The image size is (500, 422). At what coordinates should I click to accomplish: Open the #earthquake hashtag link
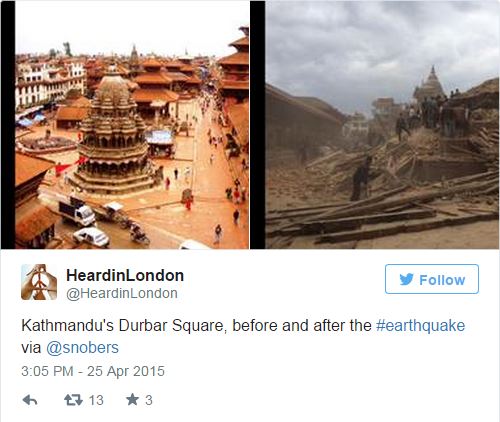point(420,325)
